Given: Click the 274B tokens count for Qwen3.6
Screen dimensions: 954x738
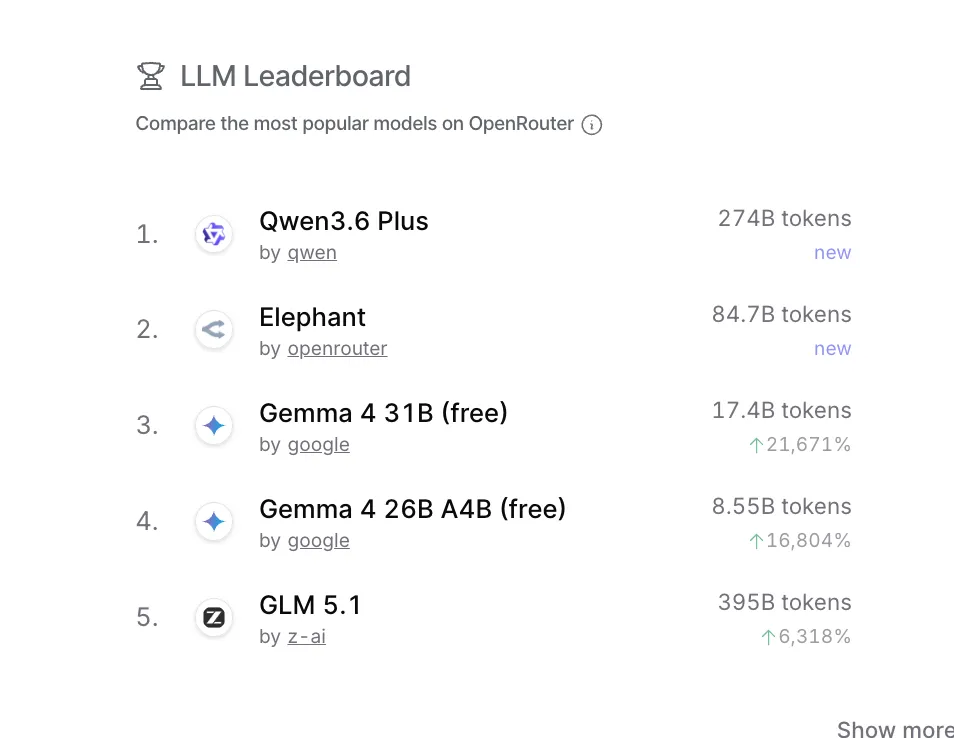Looking at the screenshot, I should (x=784, y=219).
